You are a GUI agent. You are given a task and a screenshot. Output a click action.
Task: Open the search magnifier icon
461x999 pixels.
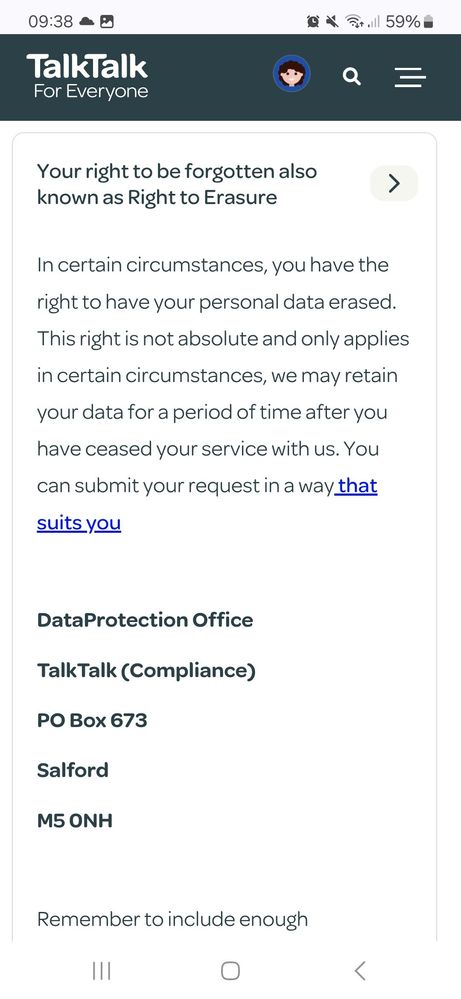(x=352, y=77)
